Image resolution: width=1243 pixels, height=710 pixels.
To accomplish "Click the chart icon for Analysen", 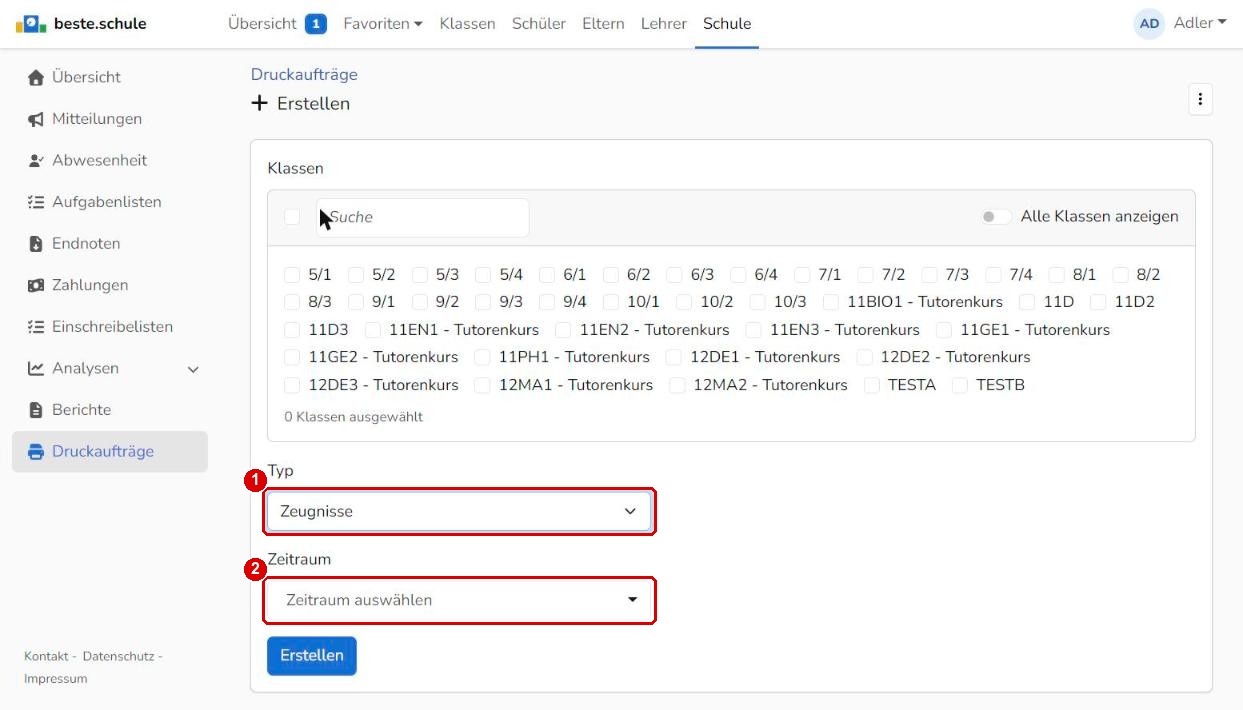I will [x=36, y=369].
